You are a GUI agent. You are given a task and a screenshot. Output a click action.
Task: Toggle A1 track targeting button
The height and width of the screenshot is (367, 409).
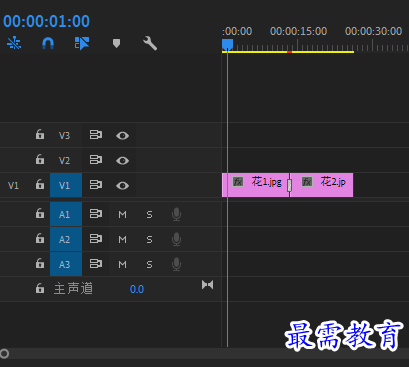(x=66, y=214)
